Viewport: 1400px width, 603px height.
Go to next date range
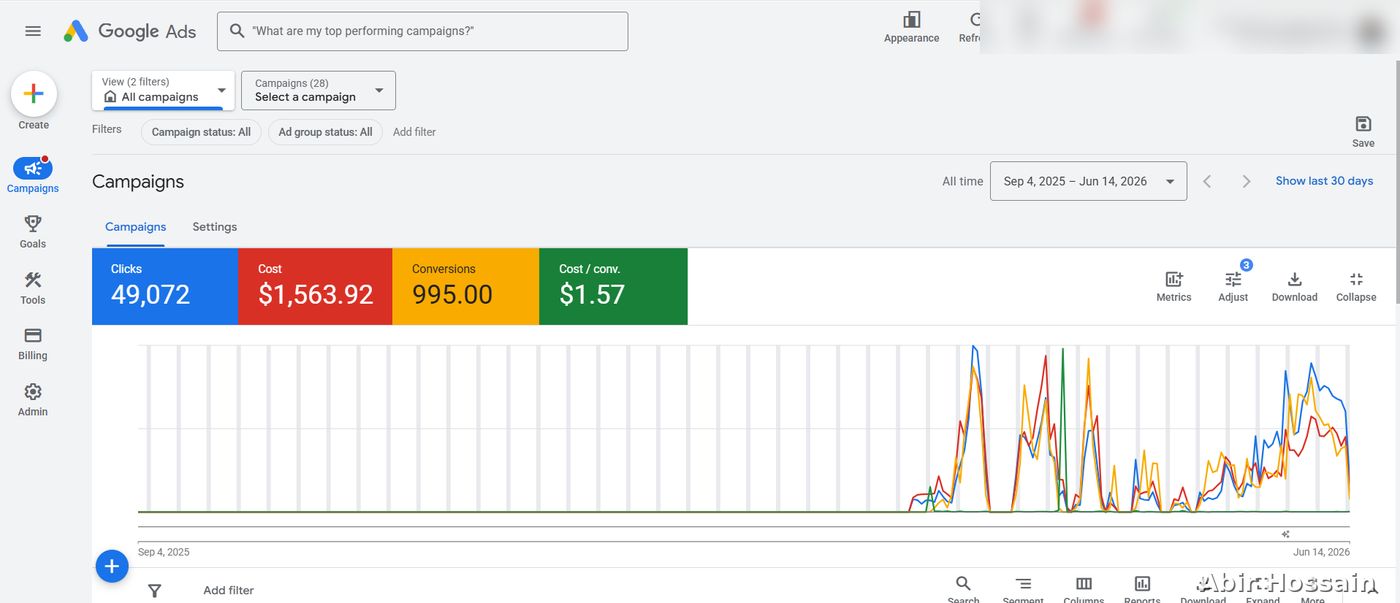[x=1246, y=181]
